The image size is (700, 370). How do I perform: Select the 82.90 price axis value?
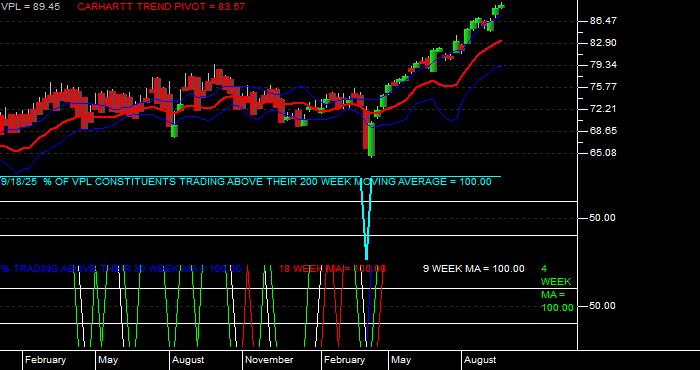pyautogui.click(x=604, y=43)
